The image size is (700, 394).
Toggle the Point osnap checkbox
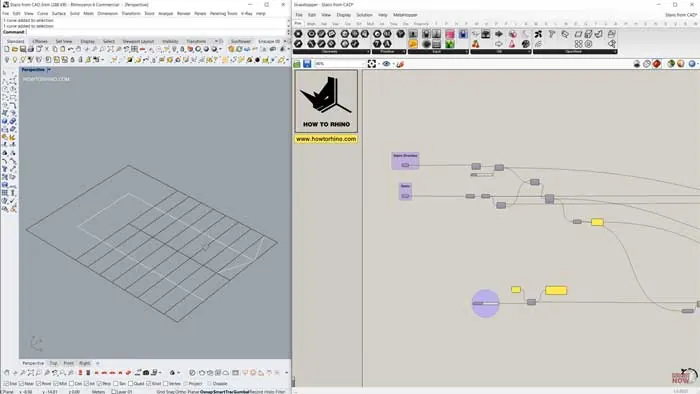pos(38,384)
